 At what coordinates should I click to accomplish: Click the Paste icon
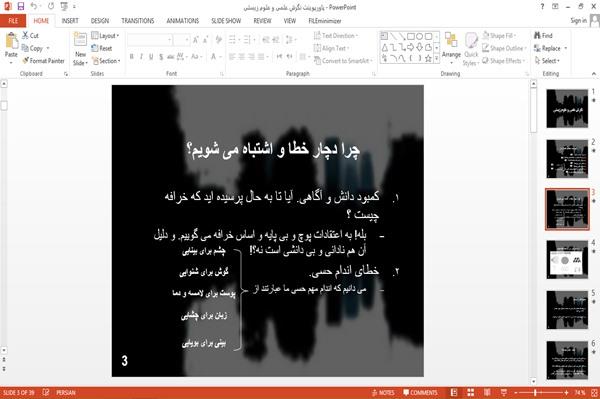pos(11,41)
